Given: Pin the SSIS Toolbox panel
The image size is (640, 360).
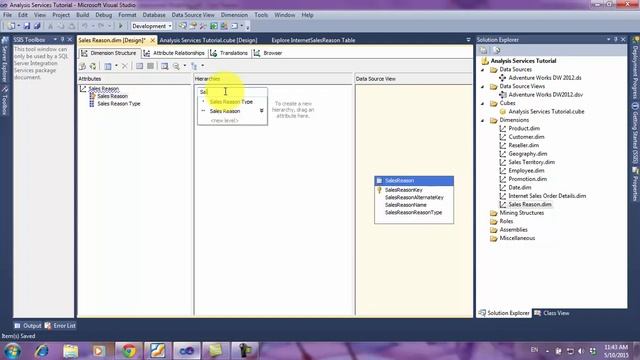Looking at the screenshot, I should click(62, 40).
